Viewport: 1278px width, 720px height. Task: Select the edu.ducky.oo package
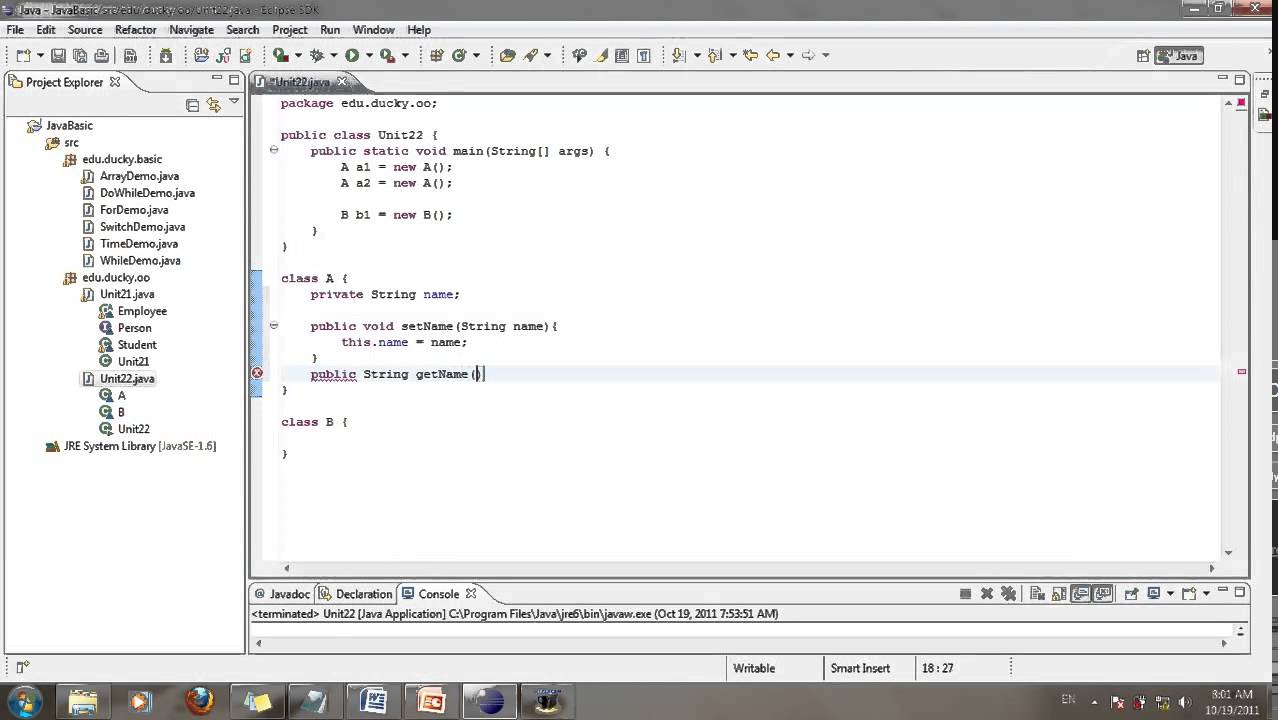pyautogui.click(x=116, y=278)
